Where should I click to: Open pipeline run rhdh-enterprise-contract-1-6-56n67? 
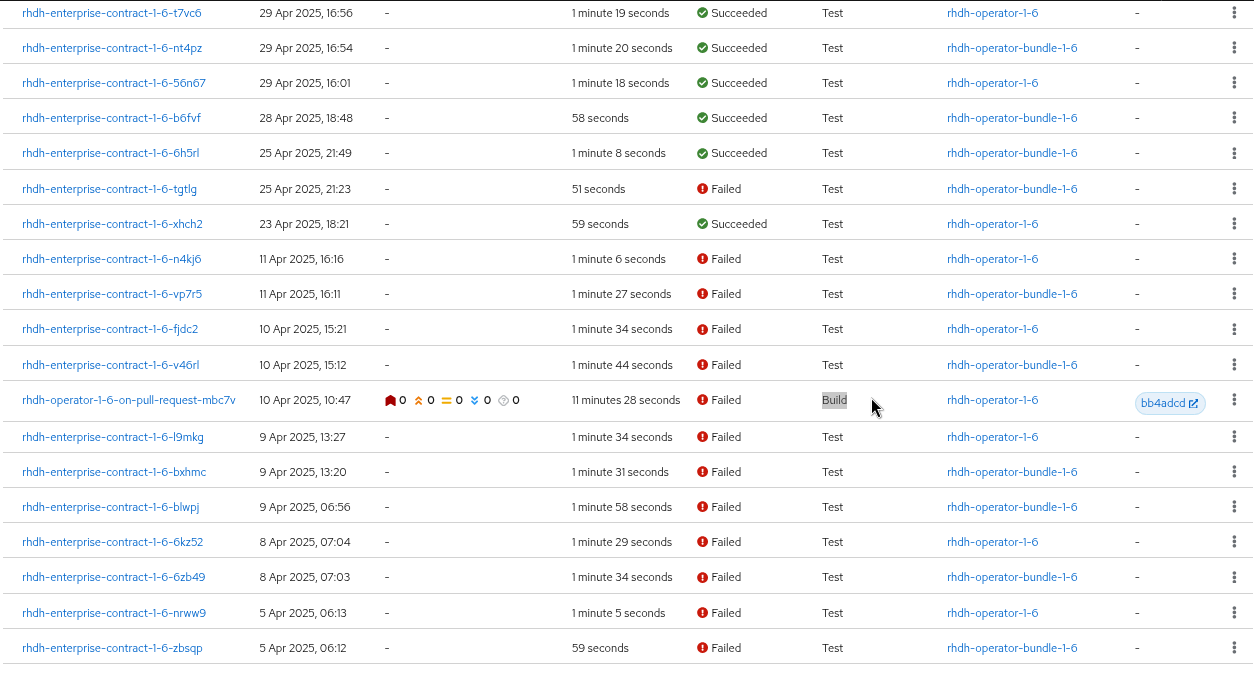(x=113, y=83)
